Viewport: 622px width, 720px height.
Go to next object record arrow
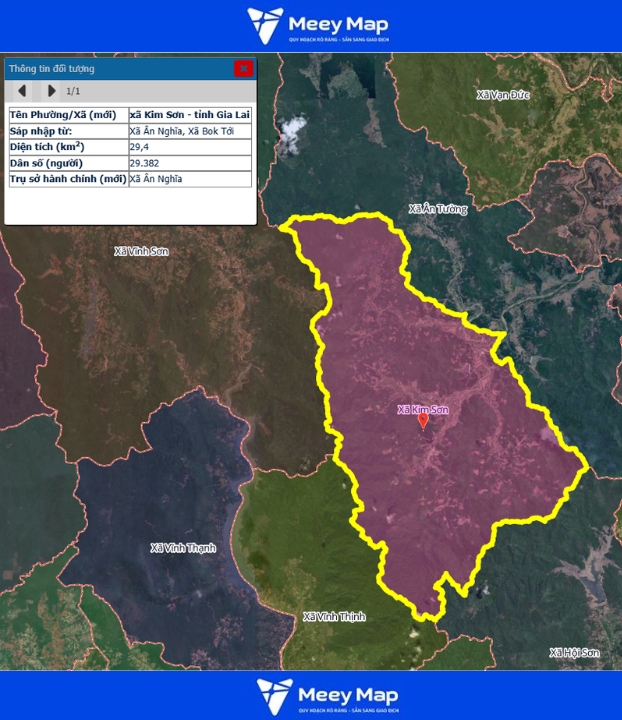[51, 91]
